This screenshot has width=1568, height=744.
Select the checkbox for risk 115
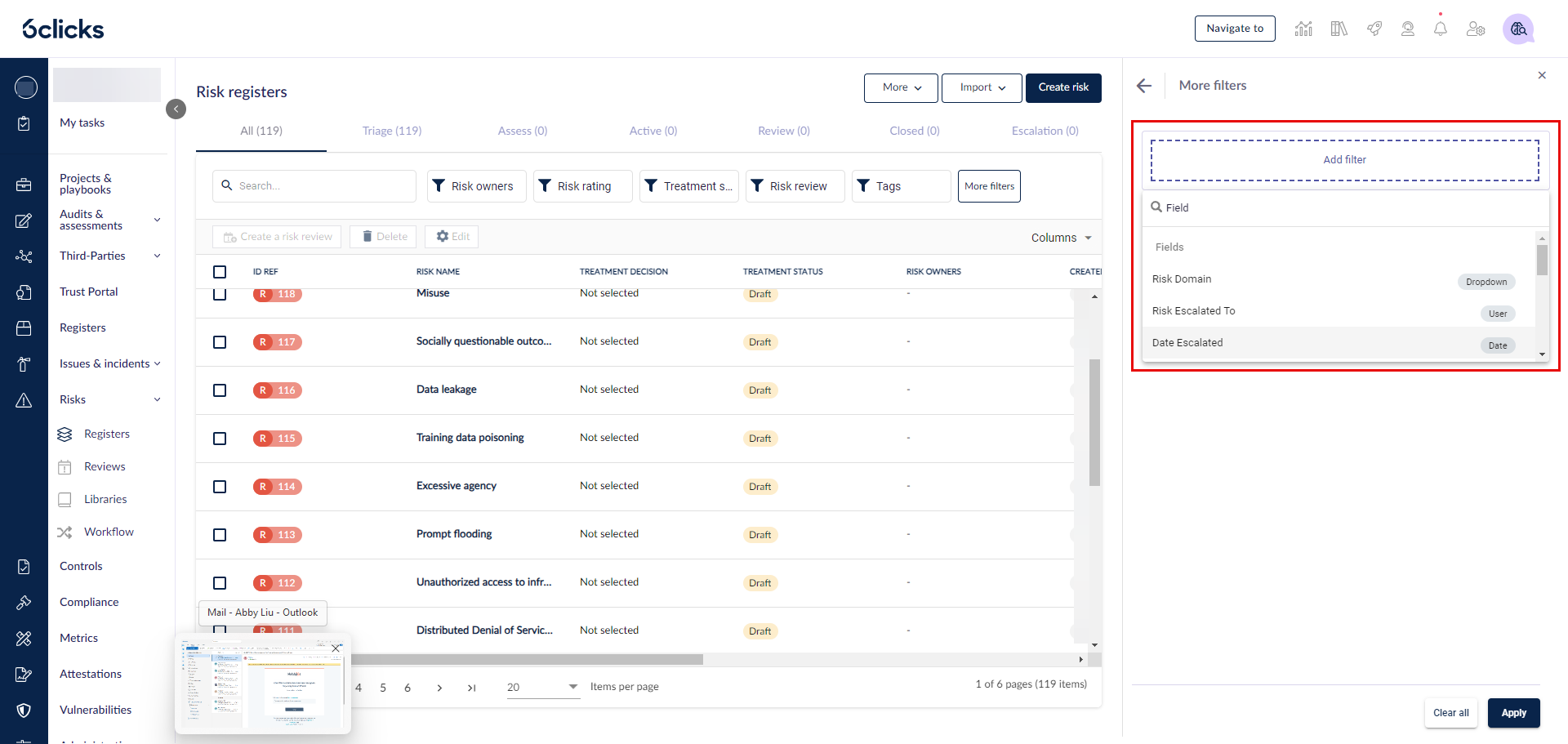[x=220, y=439]
